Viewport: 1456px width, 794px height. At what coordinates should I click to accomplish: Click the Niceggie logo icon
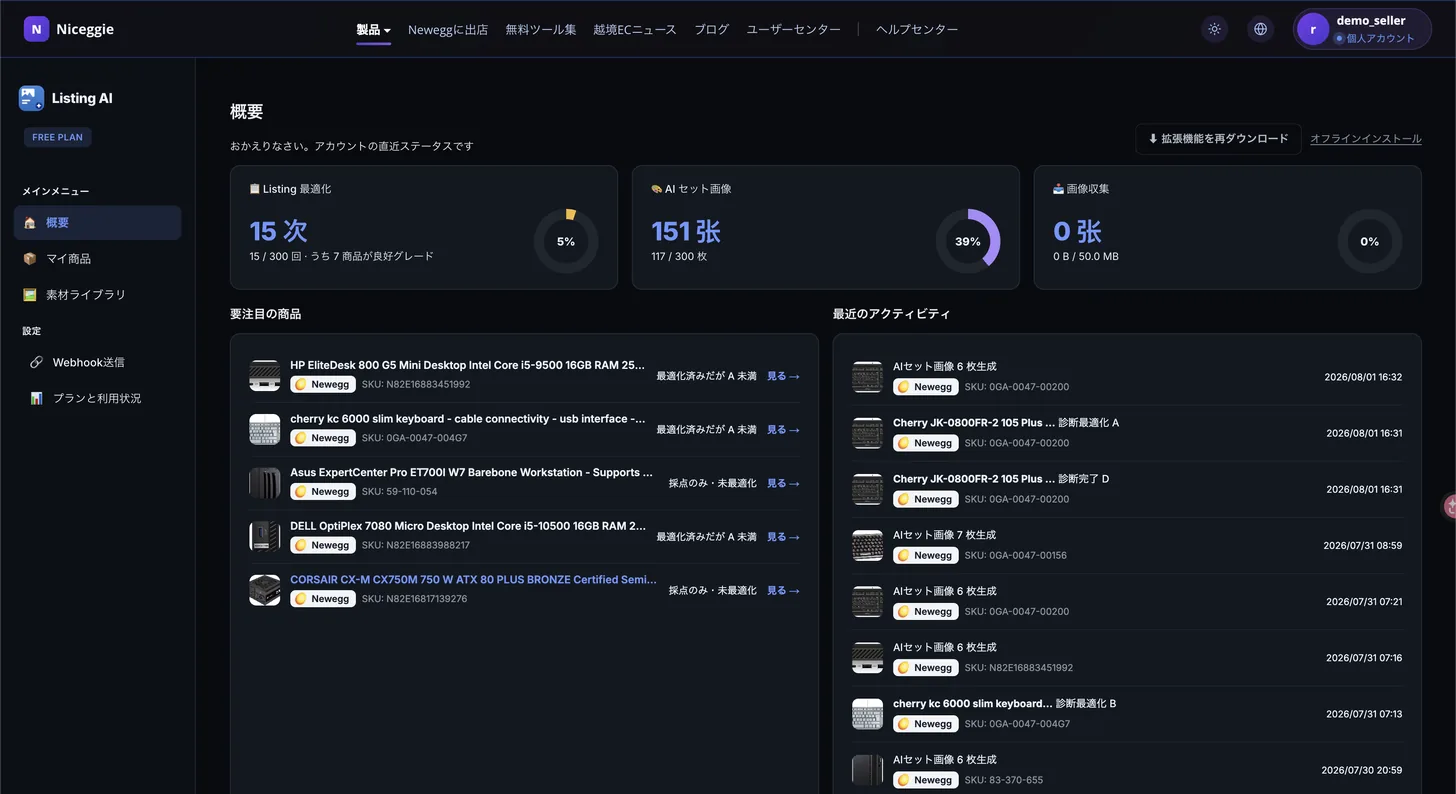[36, 29]
